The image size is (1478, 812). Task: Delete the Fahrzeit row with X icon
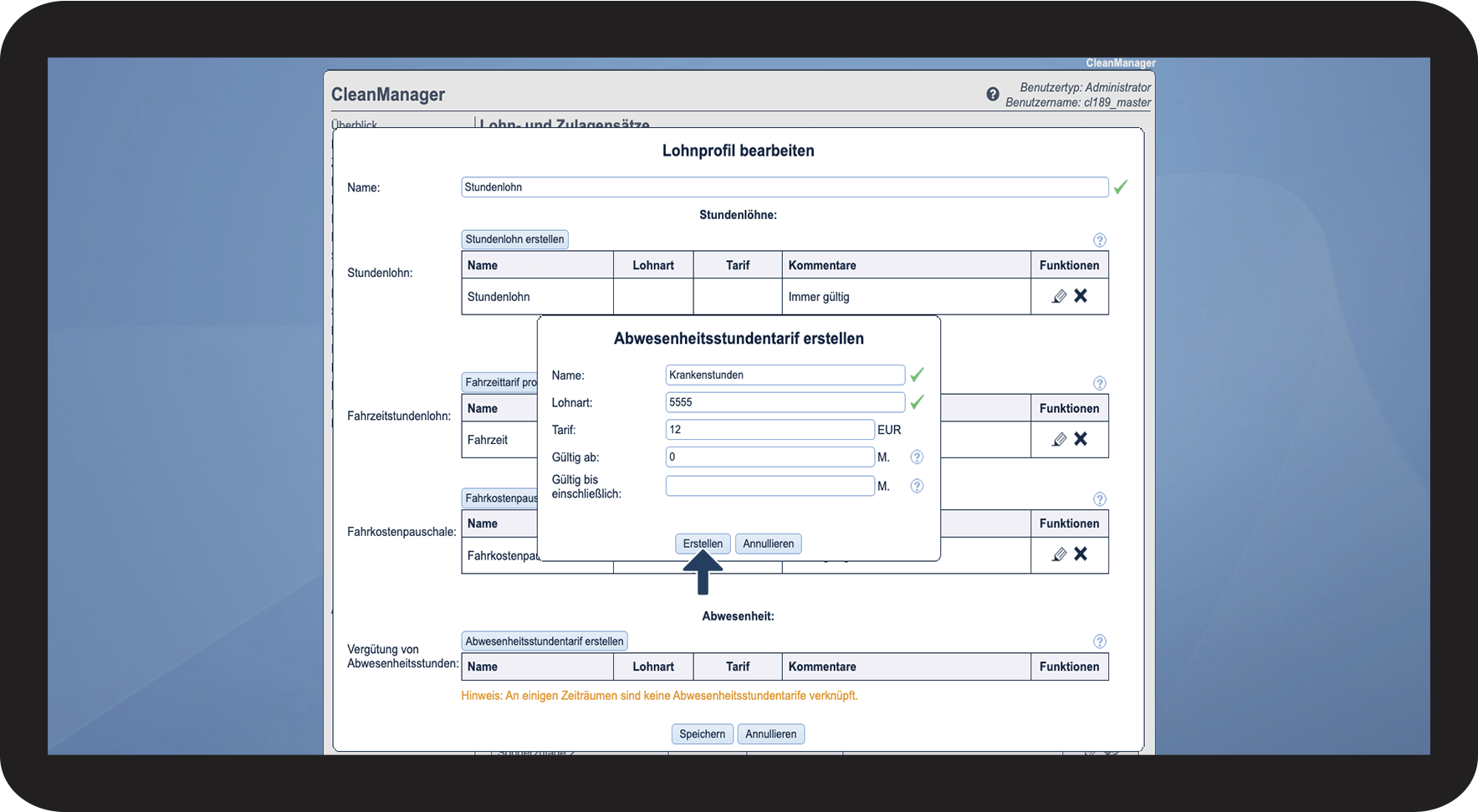point(1081,439)
